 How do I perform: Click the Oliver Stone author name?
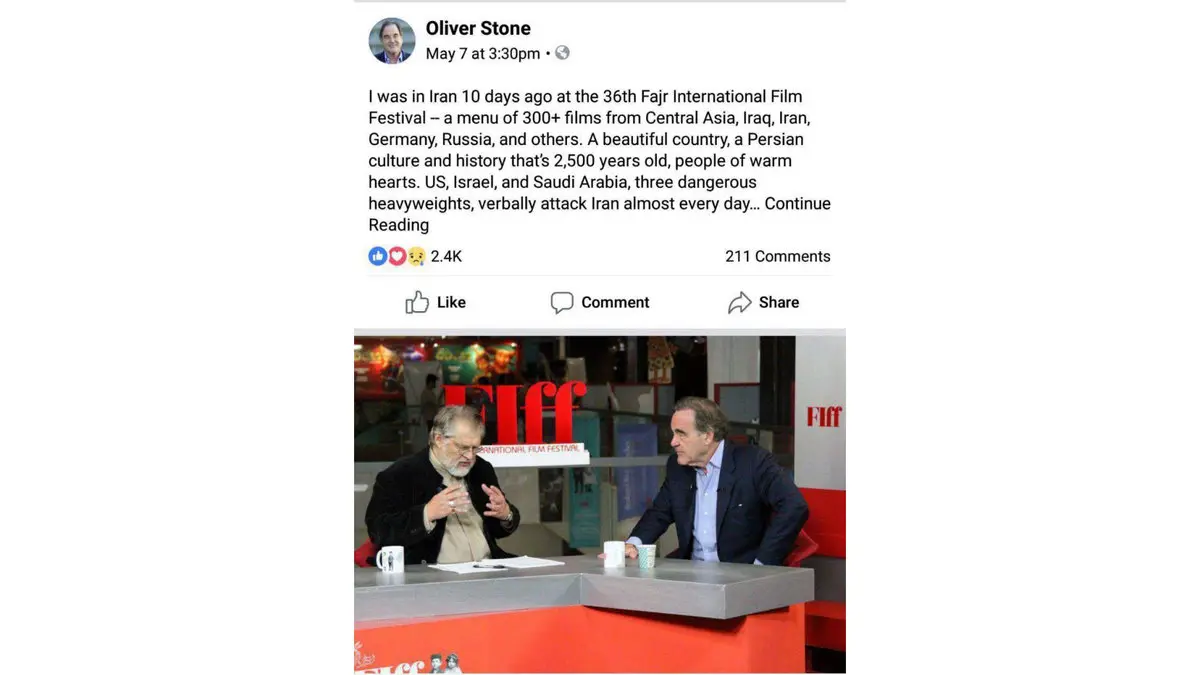tap(478, 28)
